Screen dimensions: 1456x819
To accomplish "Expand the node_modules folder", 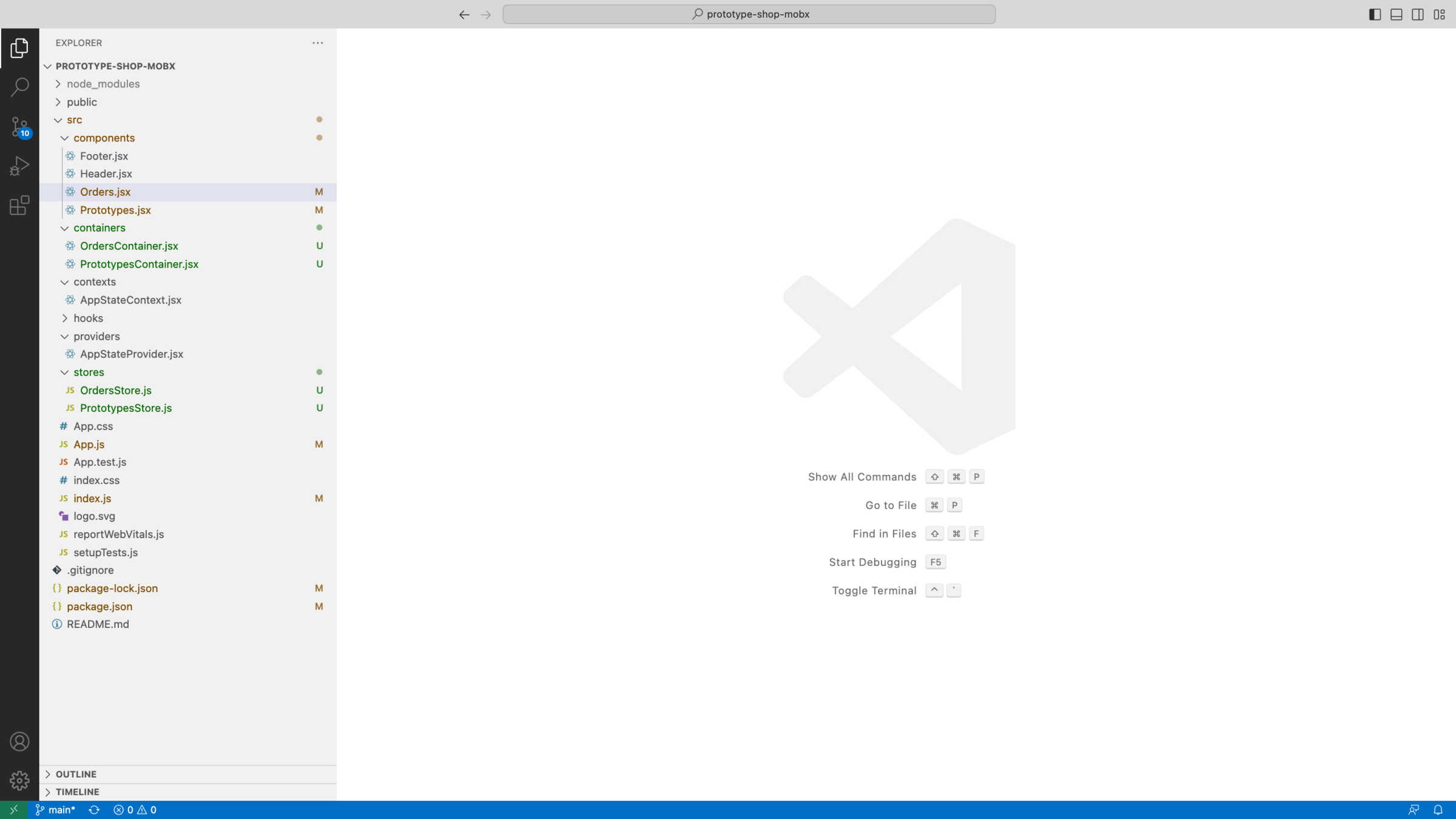I will click(x=103, y=84).
